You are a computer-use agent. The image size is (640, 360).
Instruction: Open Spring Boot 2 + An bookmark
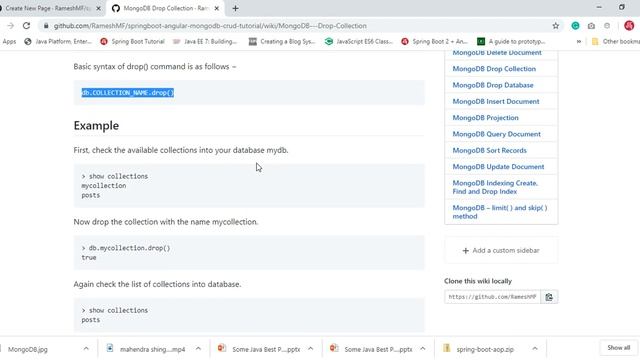tap(434, 41)
